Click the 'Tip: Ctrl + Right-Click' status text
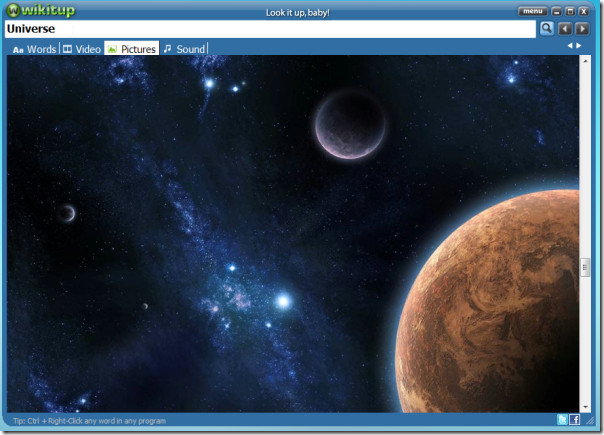 pyautogui.click(x=89, y=421)
